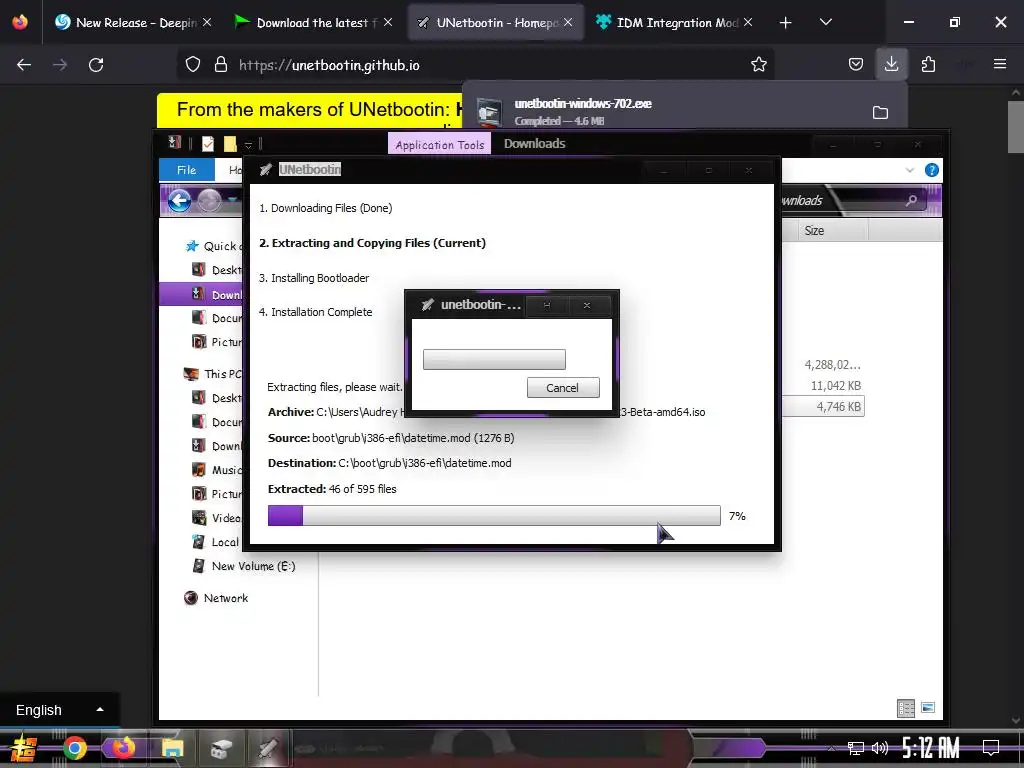Reload the unetbootin page
The image size is (1024, 768).
pos(96,65)
